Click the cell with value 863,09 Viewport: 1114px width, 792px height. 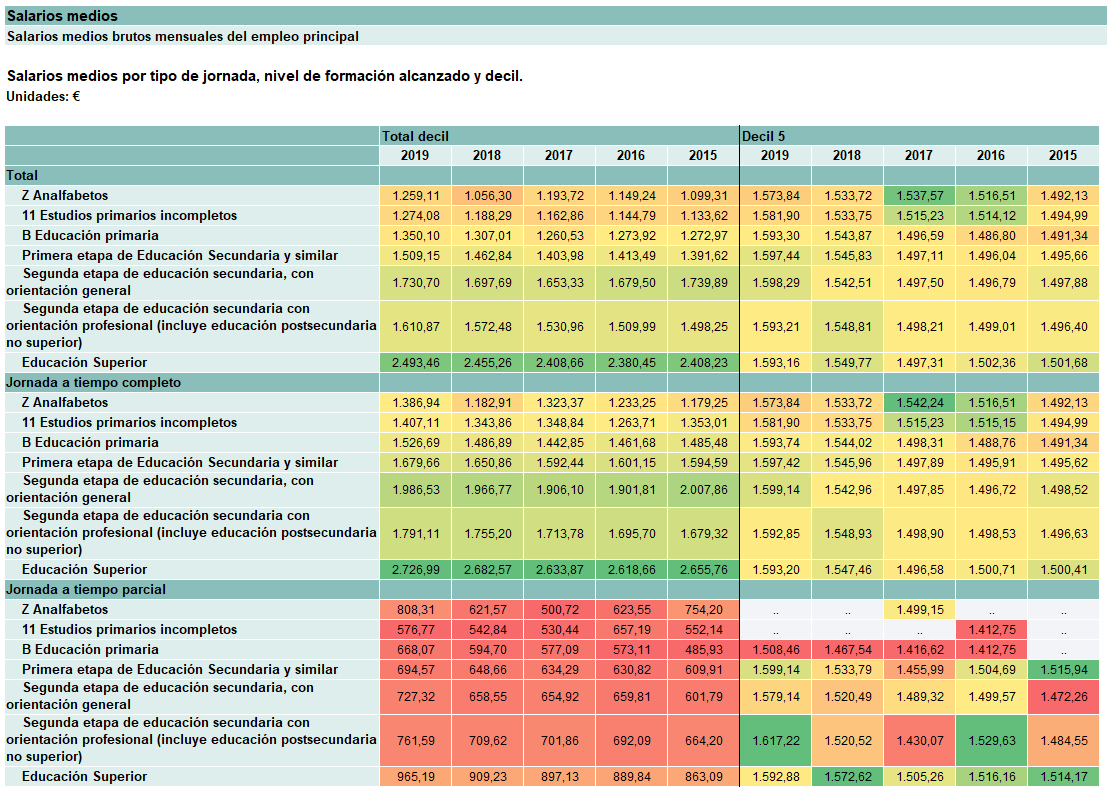click(703, 777)
